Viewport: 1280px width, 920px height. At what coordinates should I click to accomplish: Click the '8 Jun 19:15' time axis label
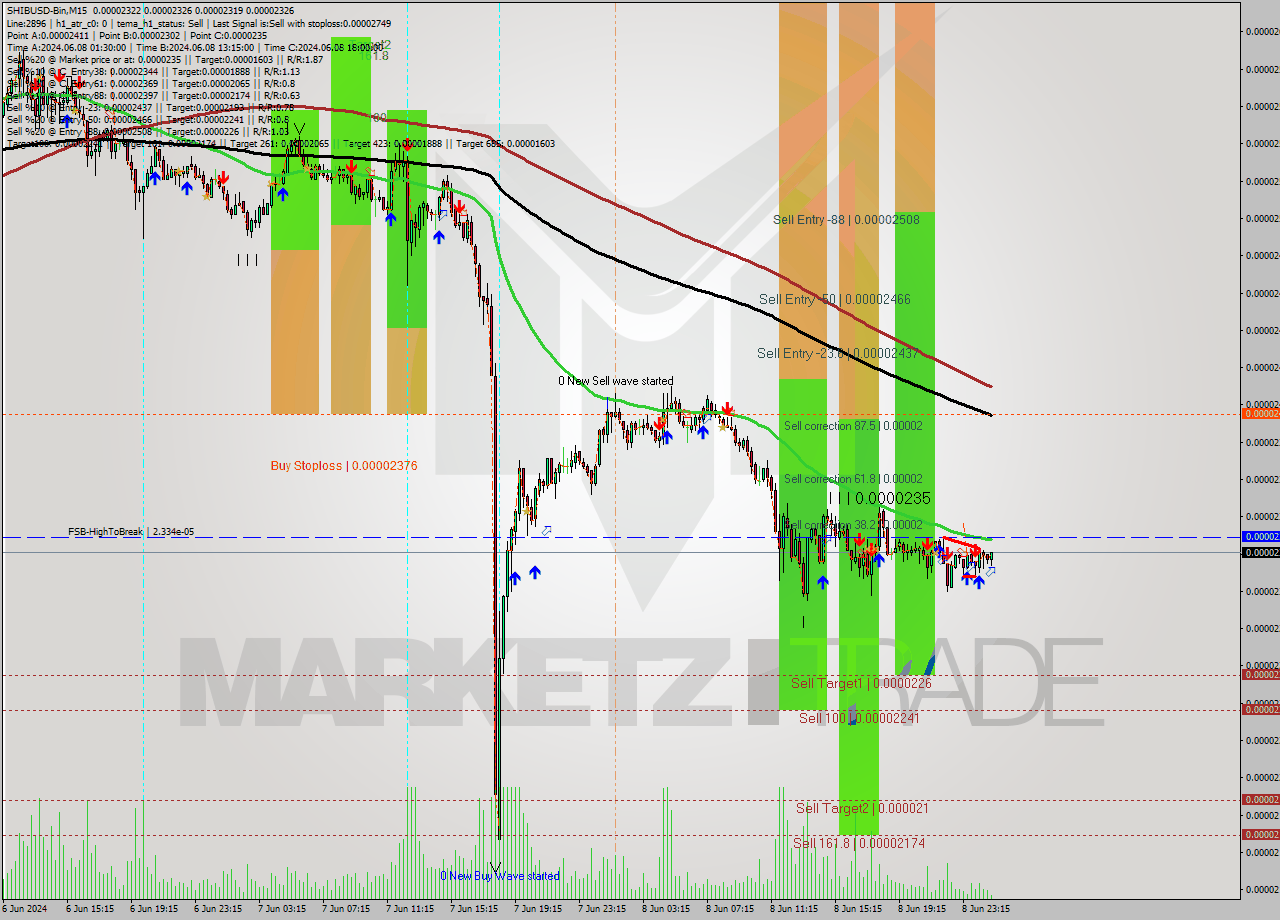(x=922, y=909)
